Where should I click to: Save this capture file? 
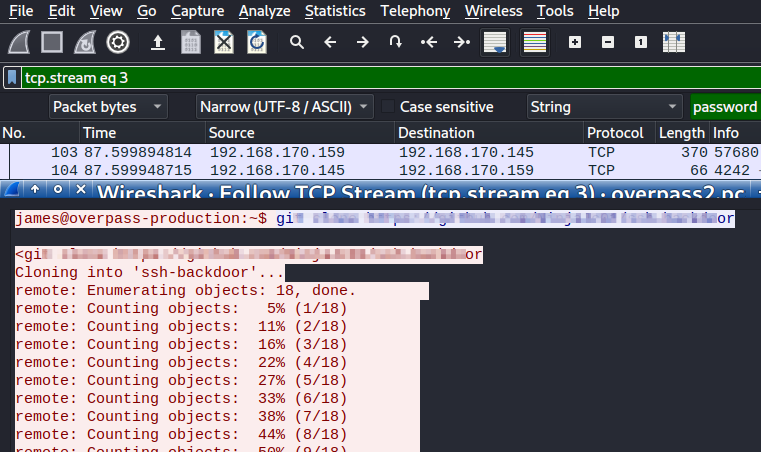[x=191, y=42]
